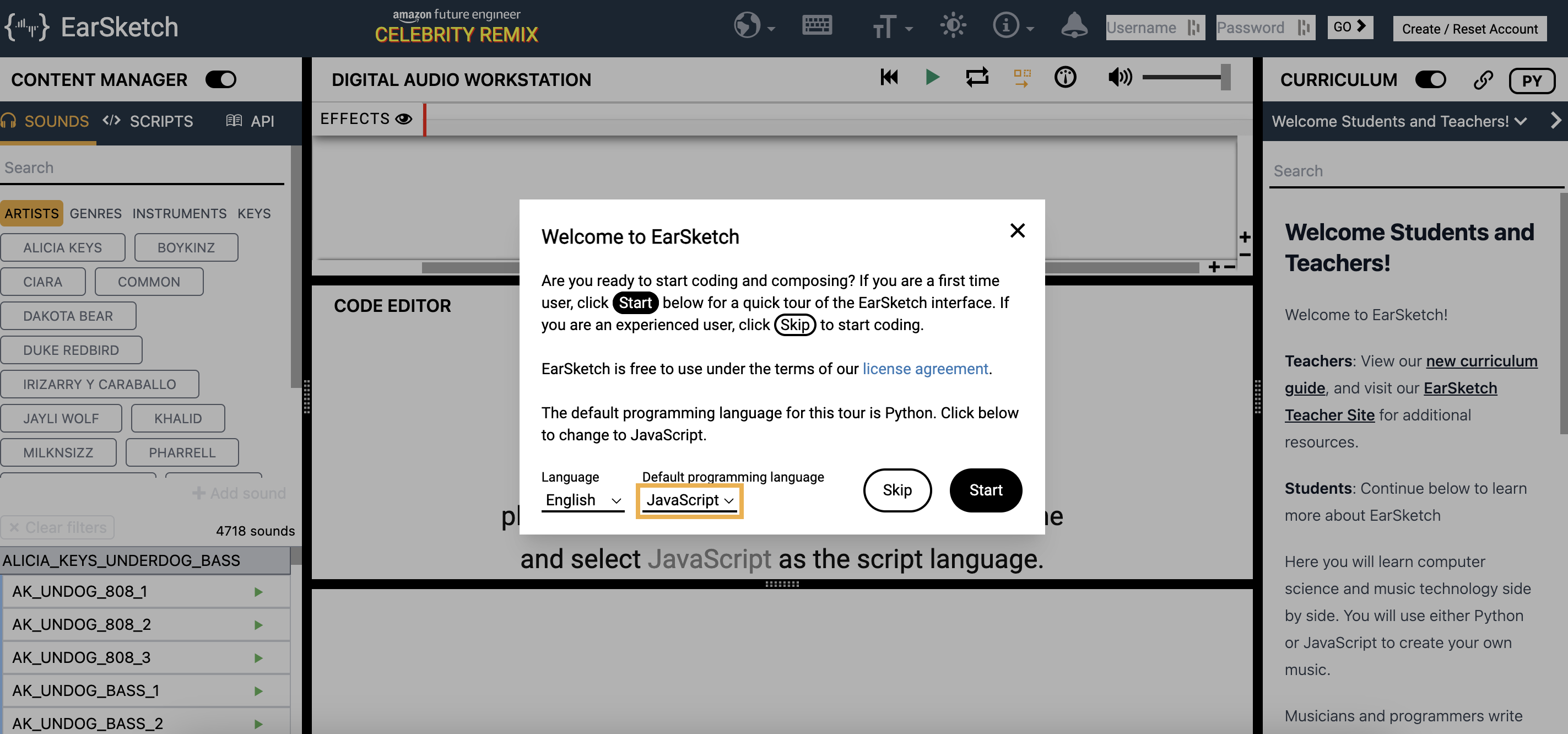Rewind DAW to the beginning
Viewport: 1568px width, 734px height.
pos(889,77)
